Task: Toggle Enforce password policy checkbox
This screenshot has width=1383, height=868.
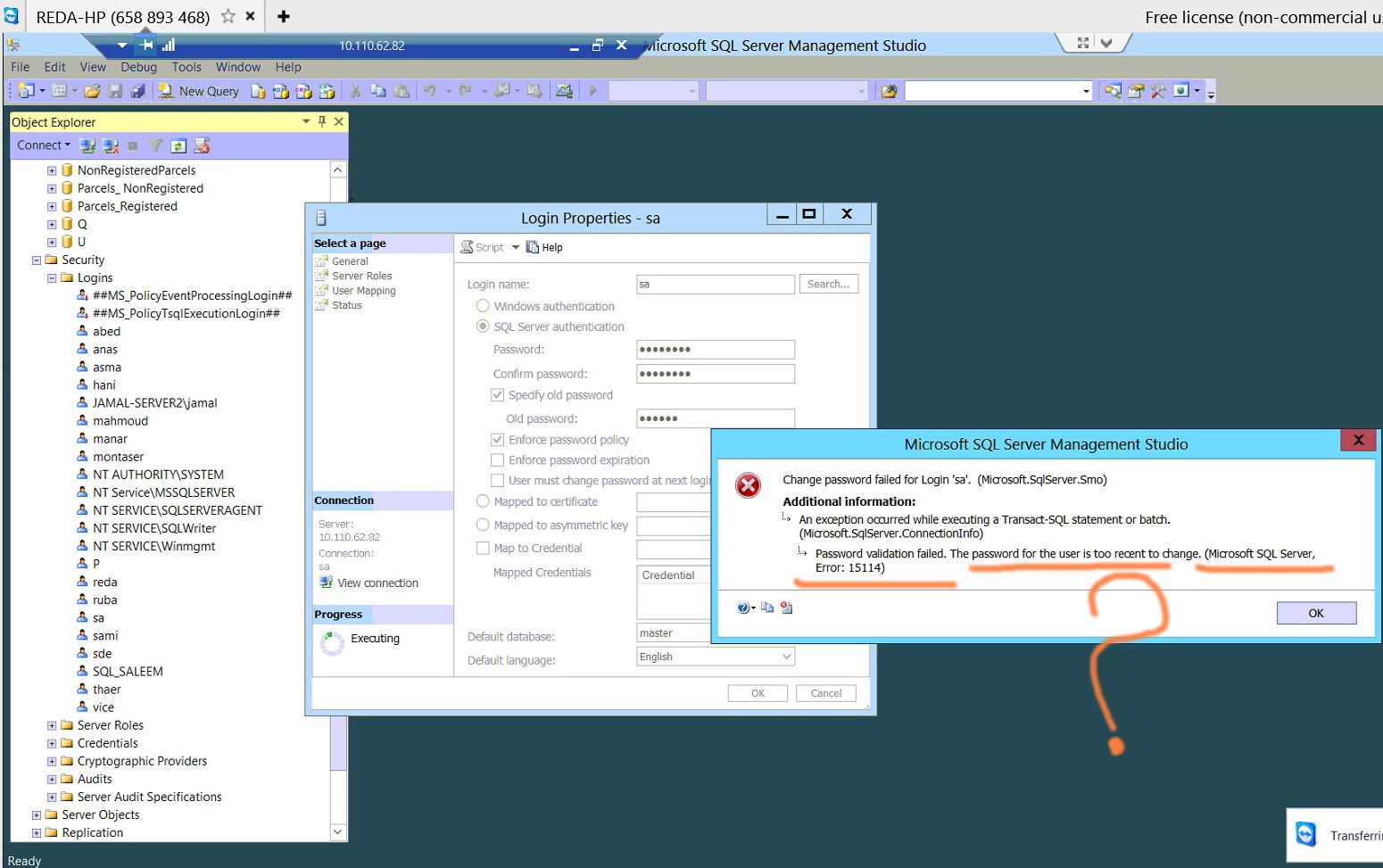Action: point(497,439)
